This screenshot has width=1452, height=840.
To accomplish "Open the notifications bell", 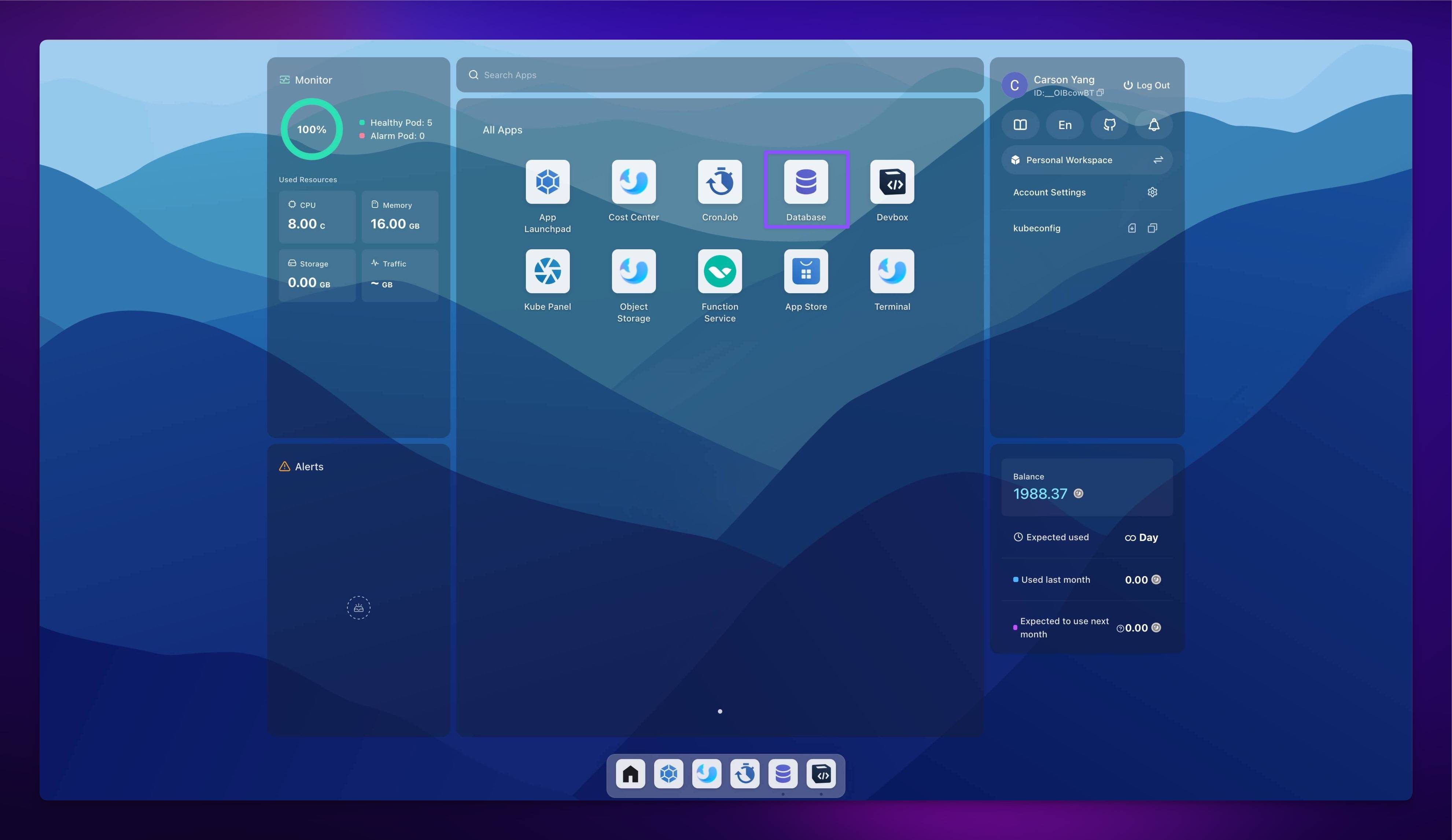I will [1154, 125].
